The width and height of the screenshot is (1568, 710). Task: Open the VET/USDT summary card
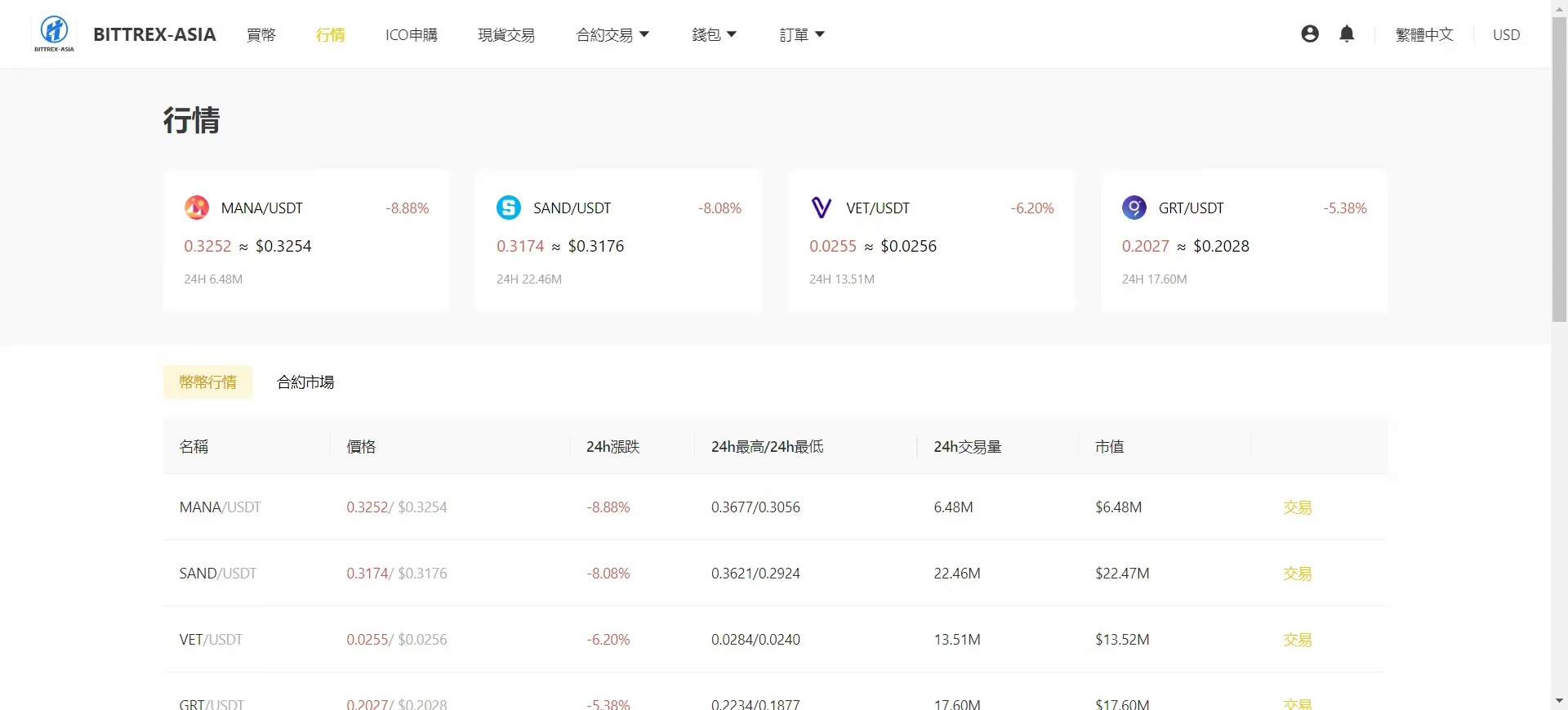click(x=932, y=241)
